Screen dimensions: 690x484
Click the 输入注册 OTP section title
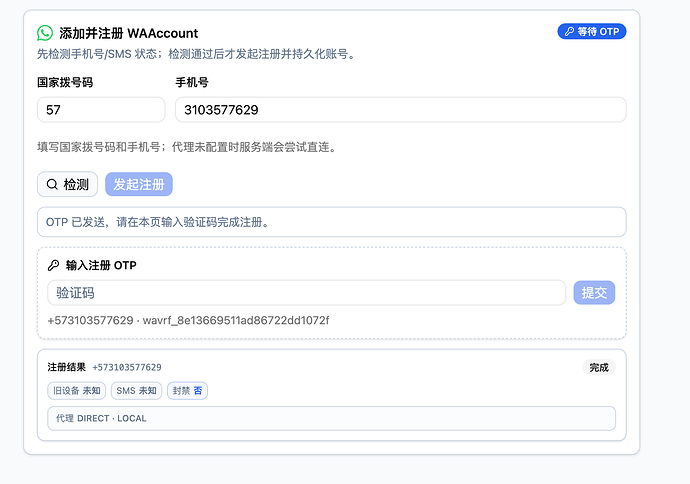pos(101,265)
